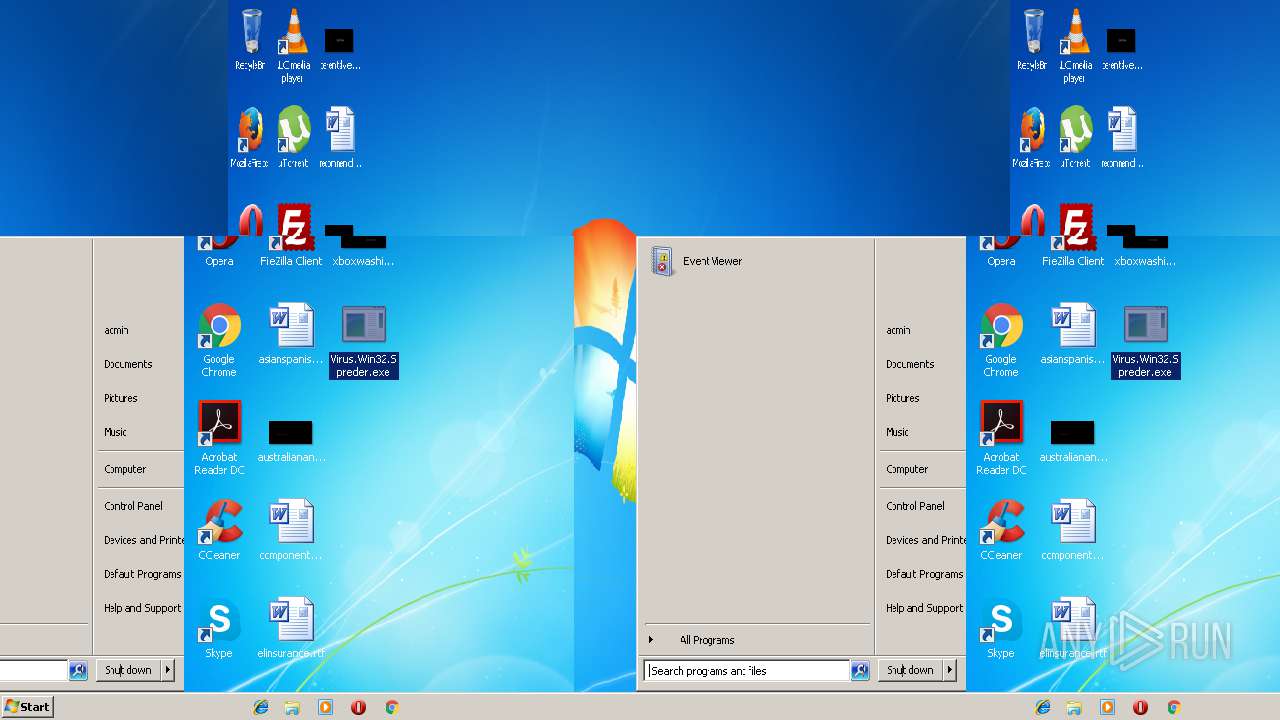1280x720 pixels.
Task: Open uTorrent icon in top-left desktop copy
Action: click(293, 137)
